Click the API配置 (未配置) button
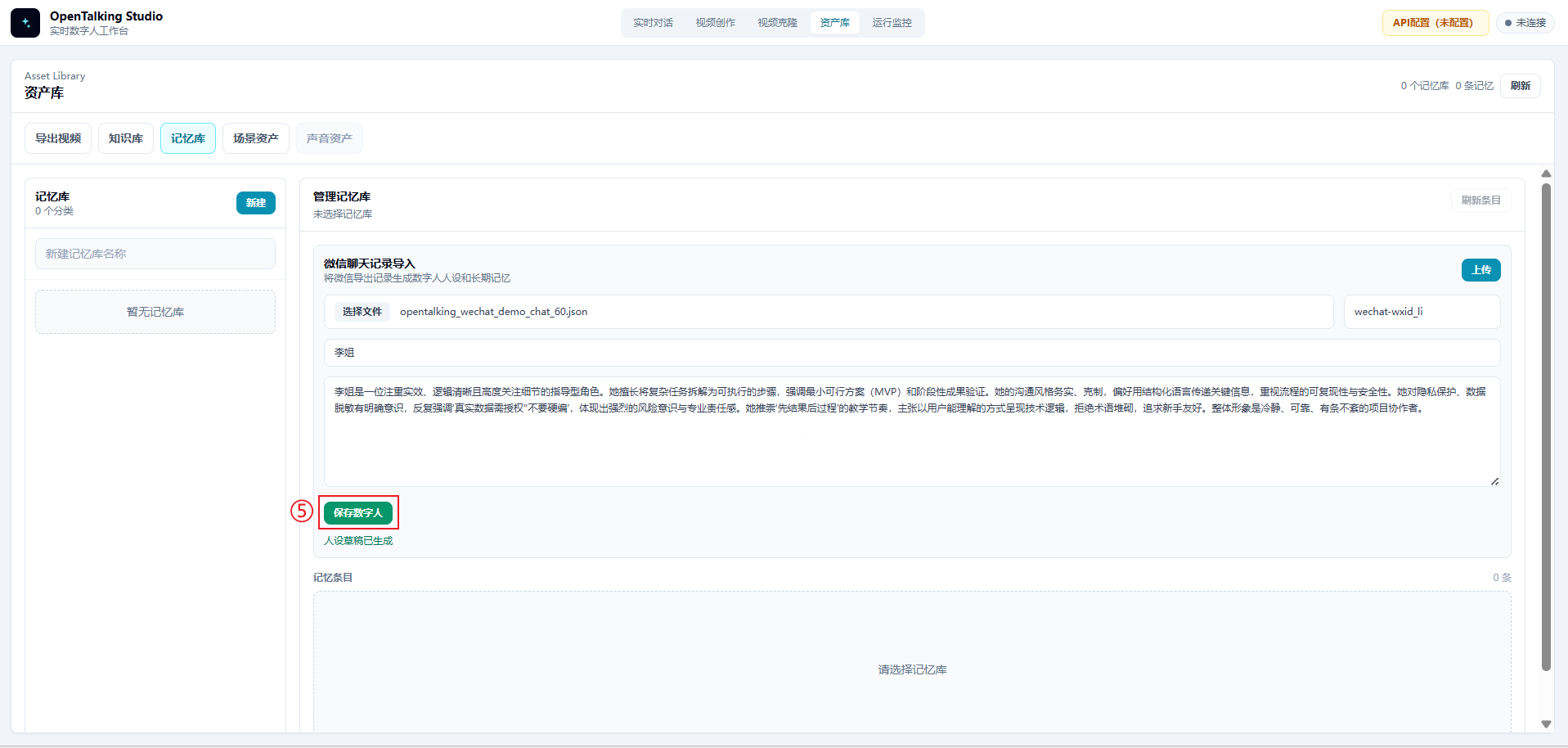Screen dimensions: 1568x748 coord(1435,23)
